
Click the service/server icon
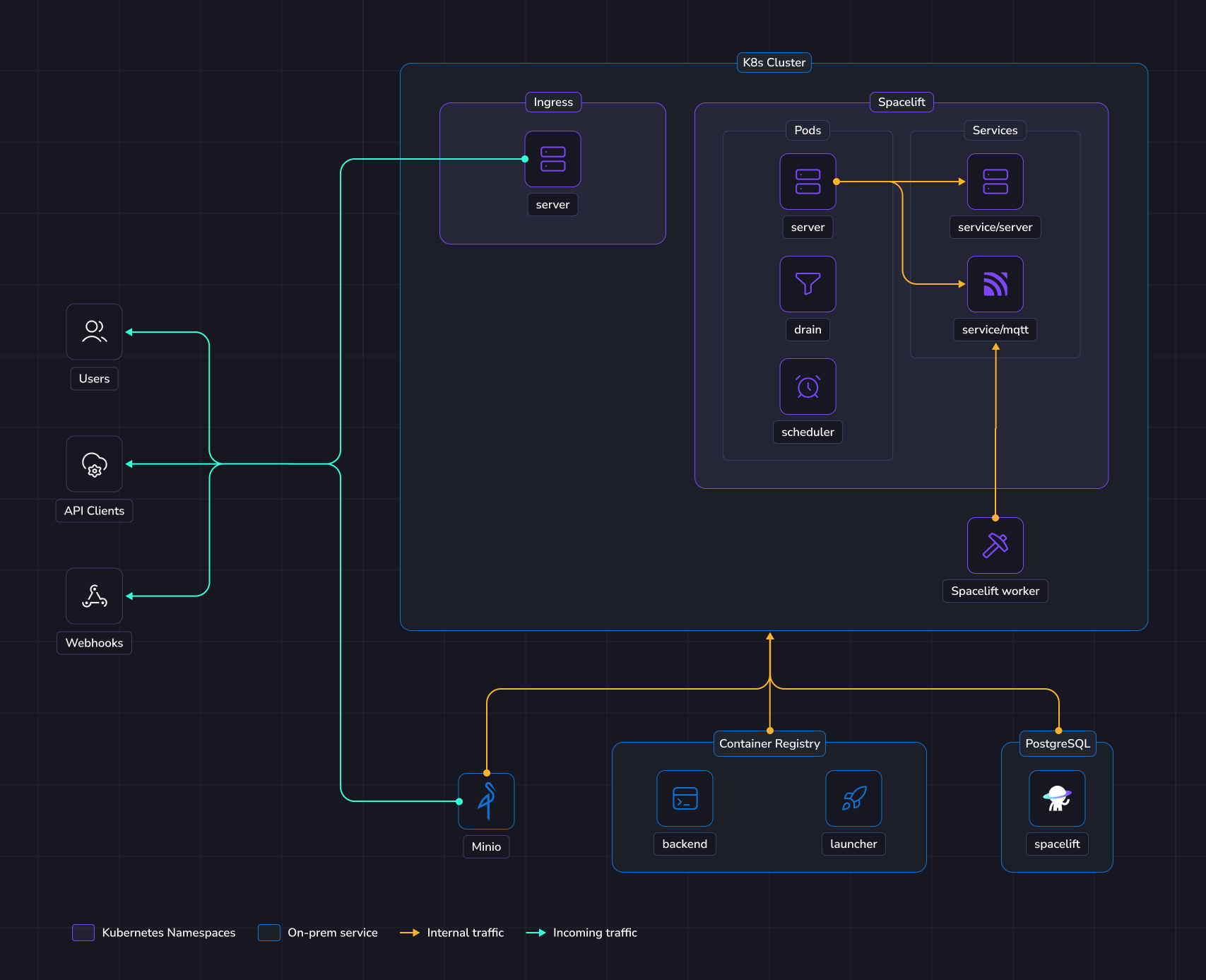click(x=995, y=182)
